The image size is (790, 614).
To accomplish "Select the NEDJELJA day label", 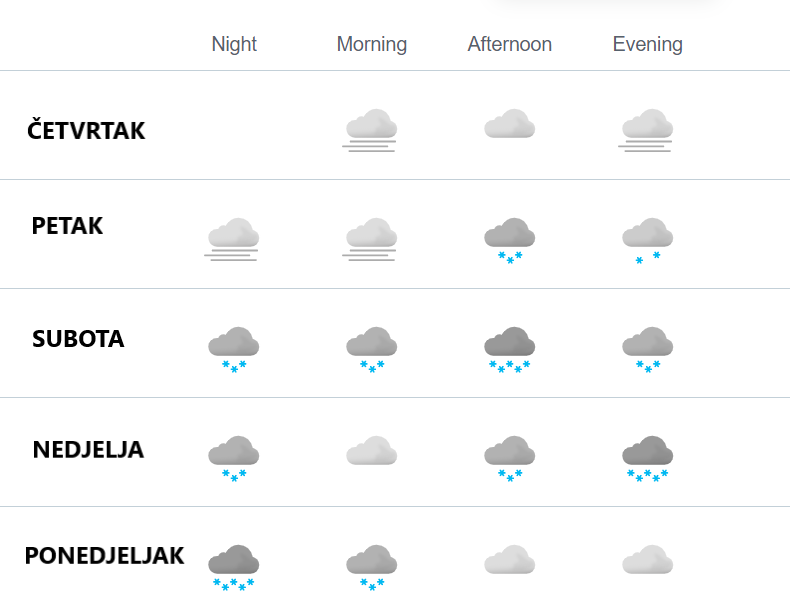I will coord(88,449).
